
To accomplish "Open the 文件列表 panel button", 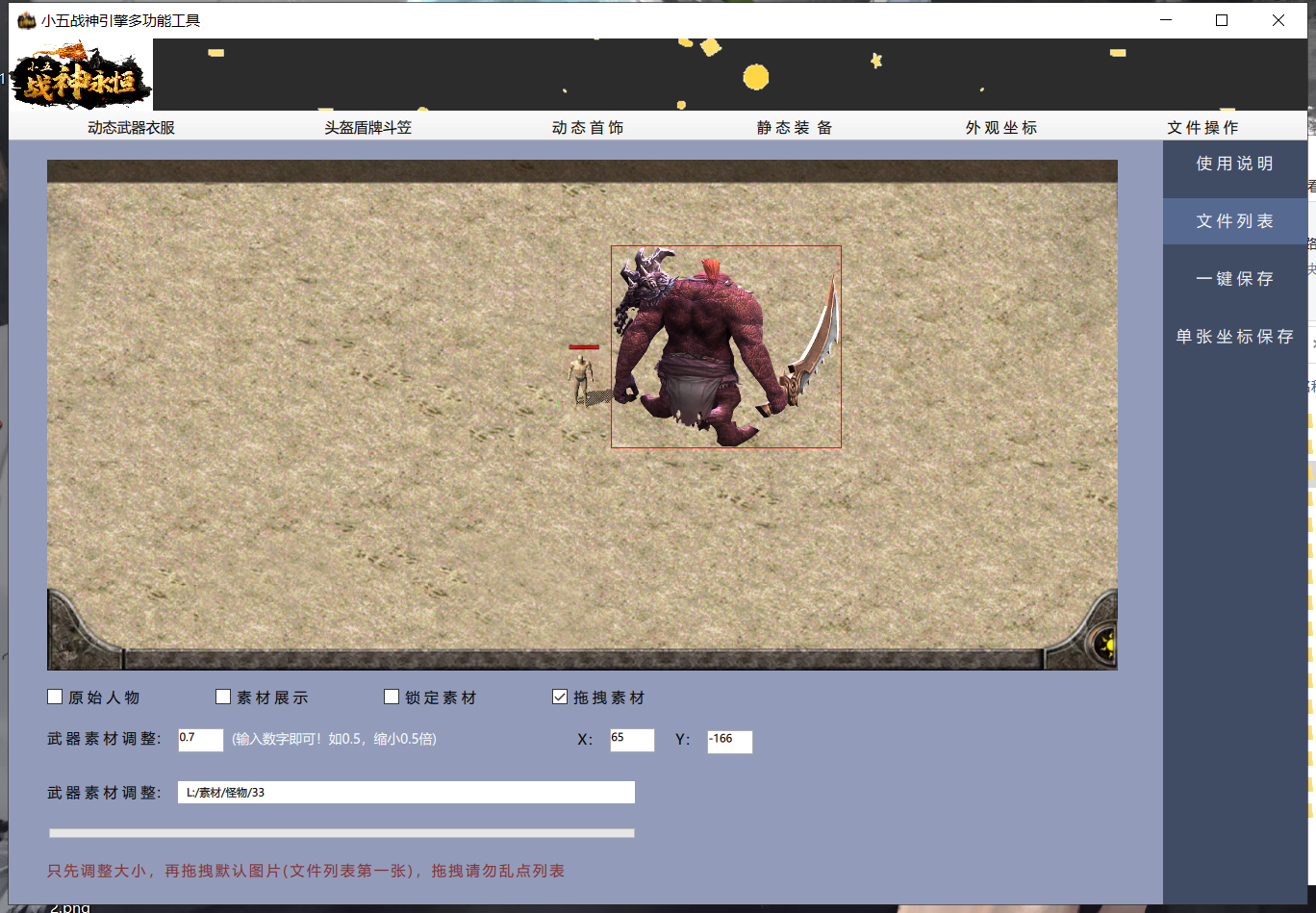I will coord(1235,221).
